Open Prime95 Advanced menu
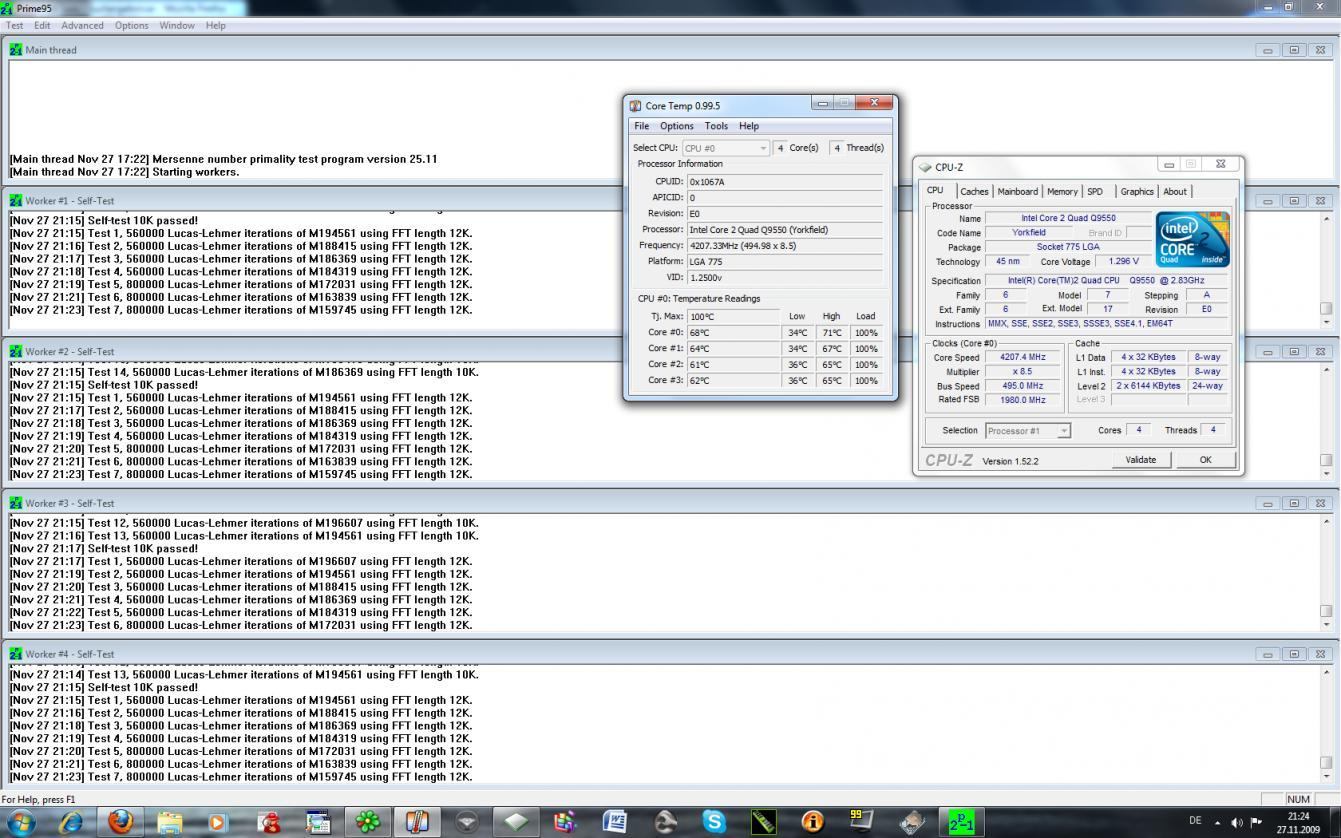1341x838 pixels. [x=82, y=25]
